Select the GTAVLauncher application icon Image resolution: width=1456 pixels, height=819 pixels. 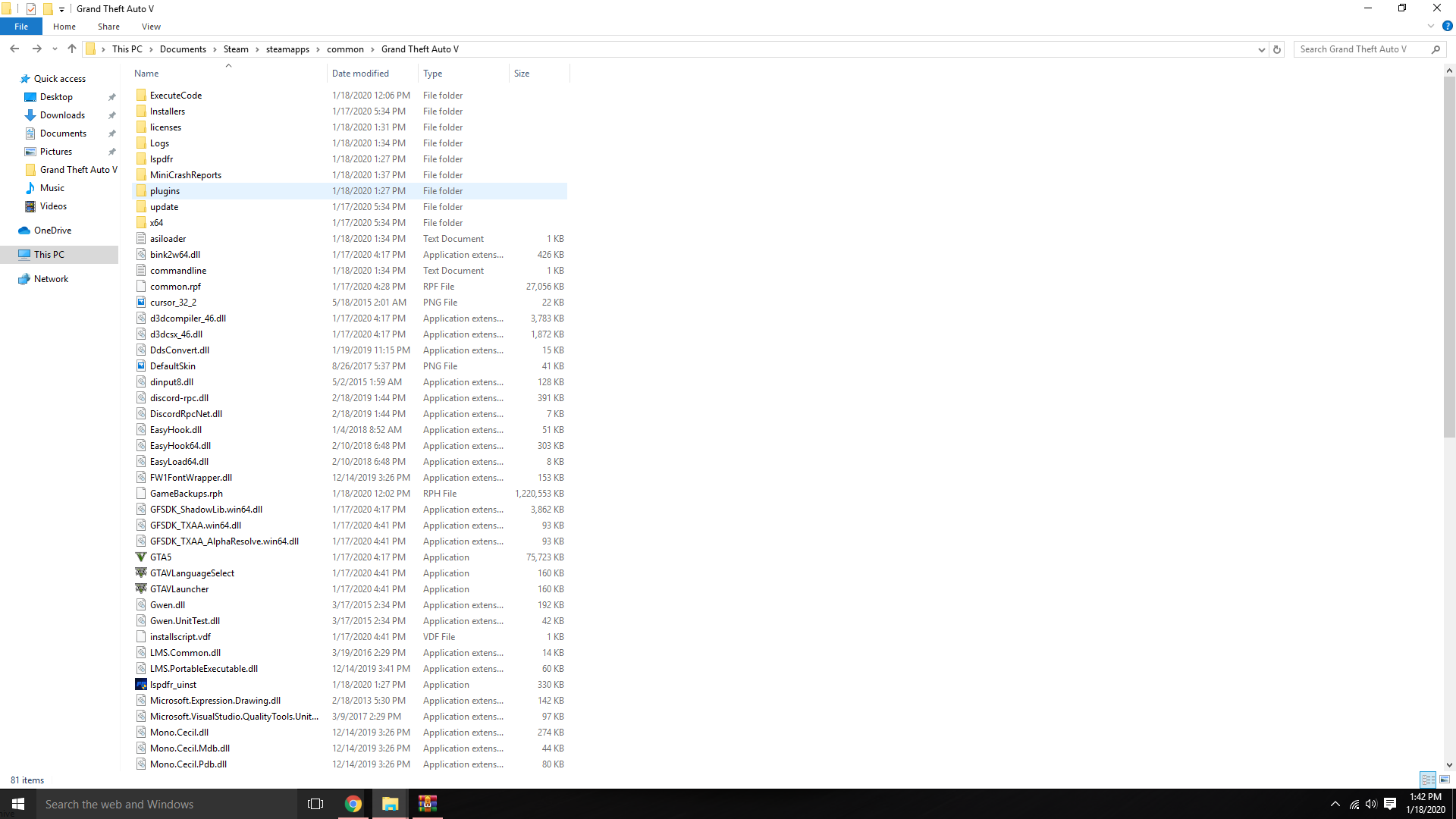141,589
